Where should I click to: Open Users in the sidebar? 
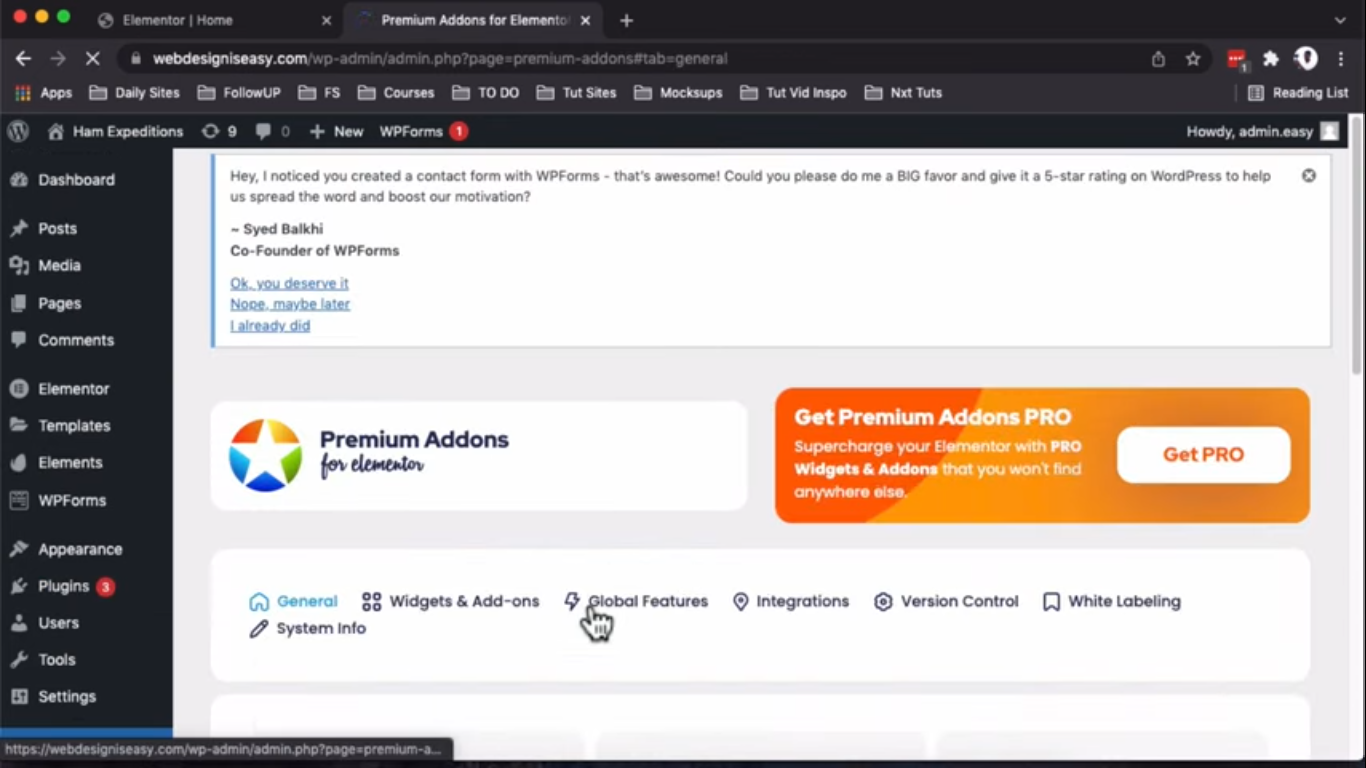pyautogui.click(x=86, y=622)
